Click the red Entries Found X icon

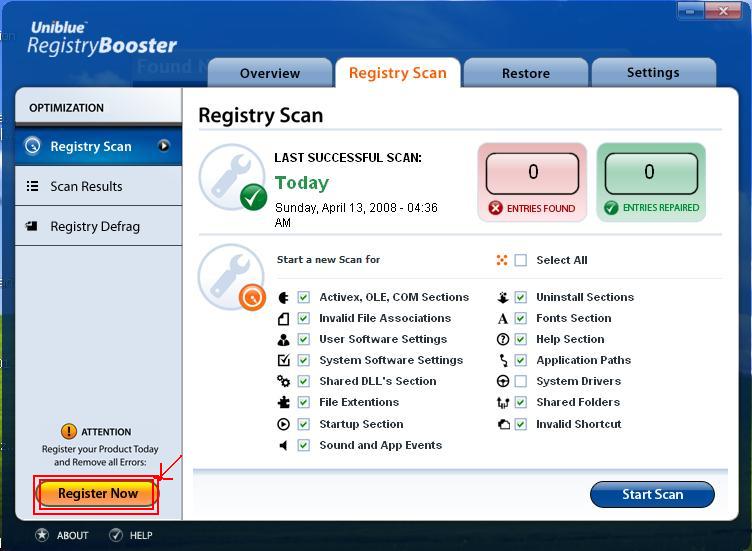tap(495, 208)
